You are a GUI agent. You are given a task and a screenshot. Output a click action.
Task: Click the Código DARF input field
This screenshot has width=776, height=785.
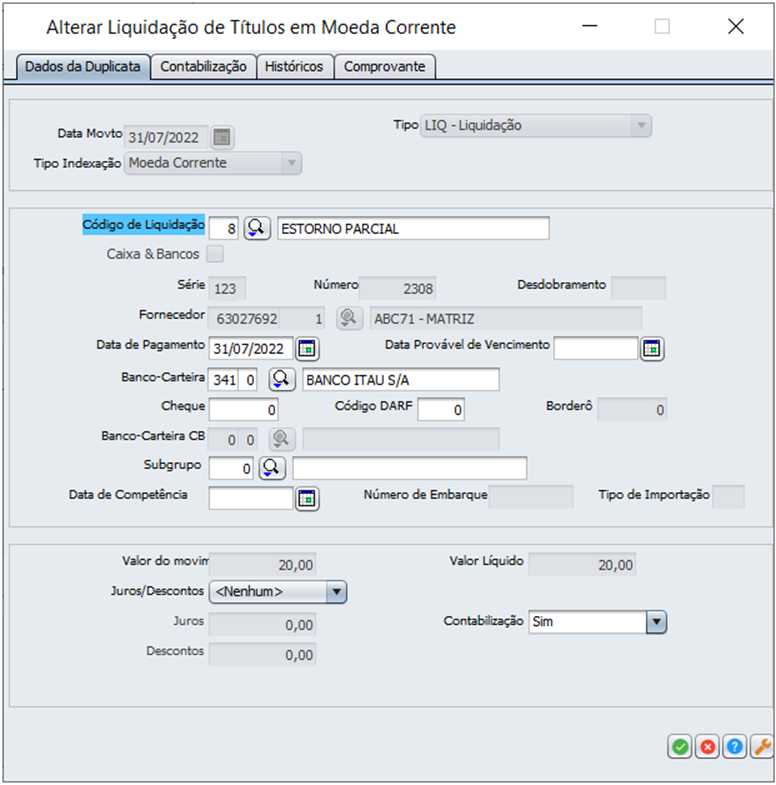441,410
